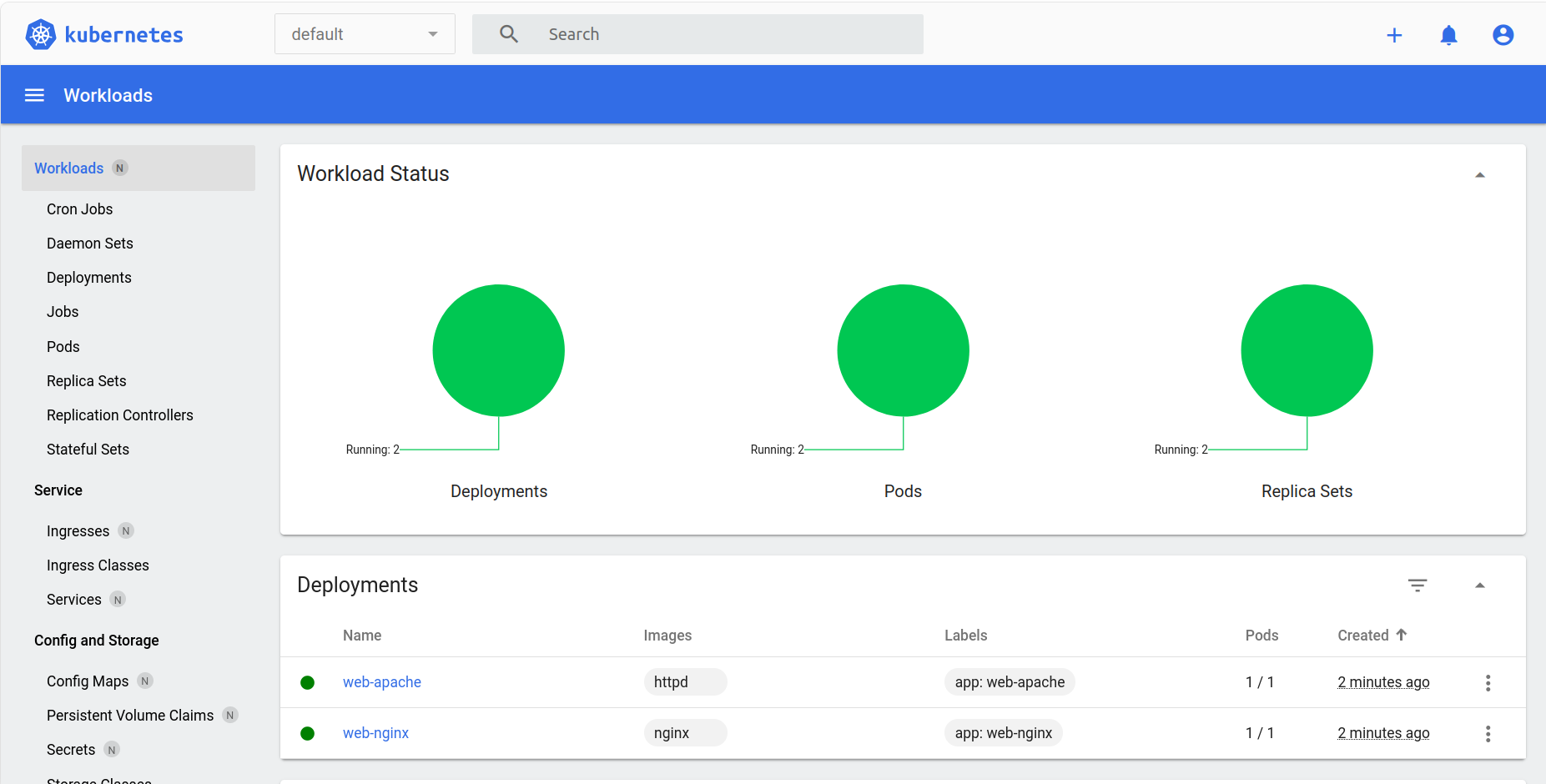The width and height of the screenshot is (1546, 784).
Task: Click the Name column header
Action: click(362, 636)
